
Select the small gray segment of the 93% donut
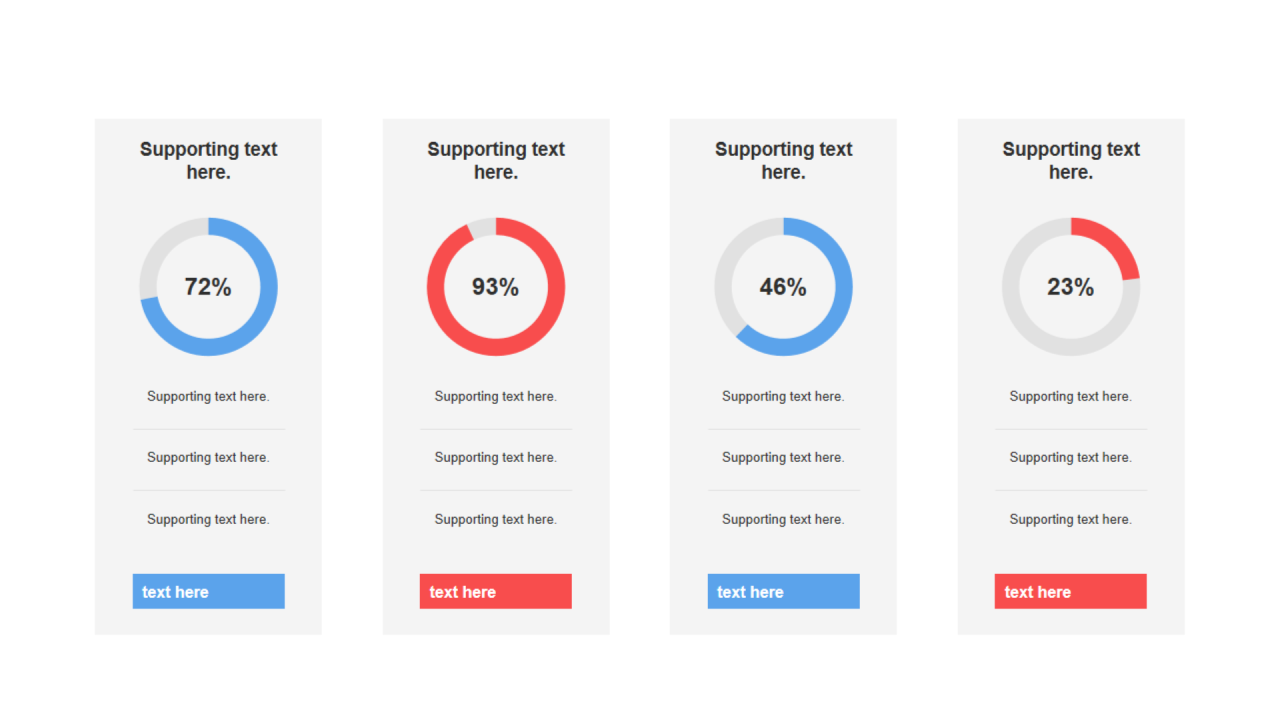482,228
